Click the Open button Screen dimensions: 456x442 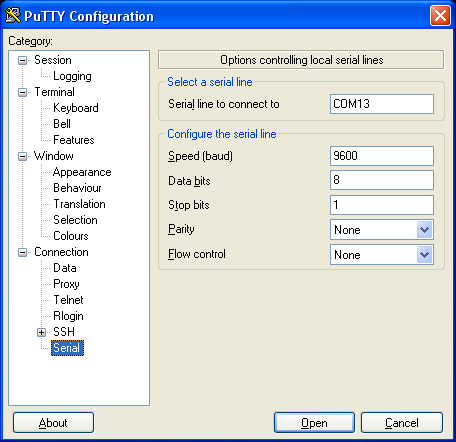(314, 423)
